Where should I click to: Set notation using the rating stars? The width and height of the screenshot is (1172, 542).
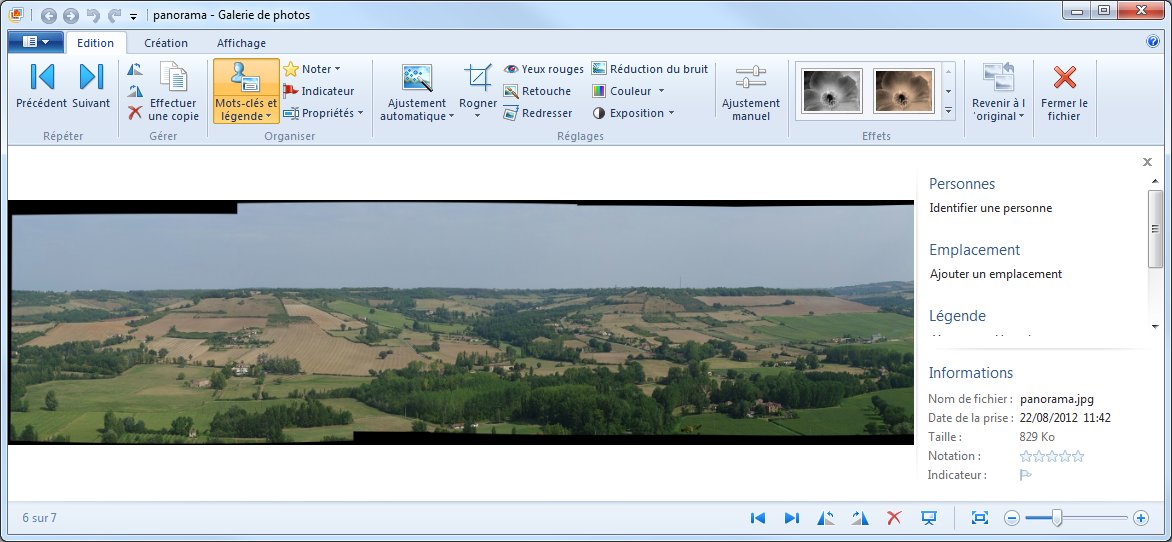1052,456
